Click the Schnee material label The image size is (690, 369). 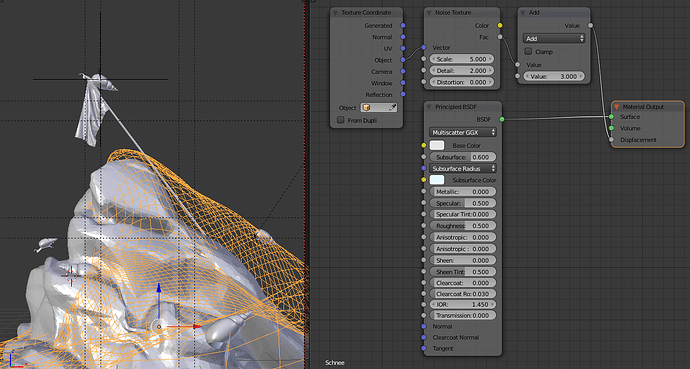tap(335, 363)
